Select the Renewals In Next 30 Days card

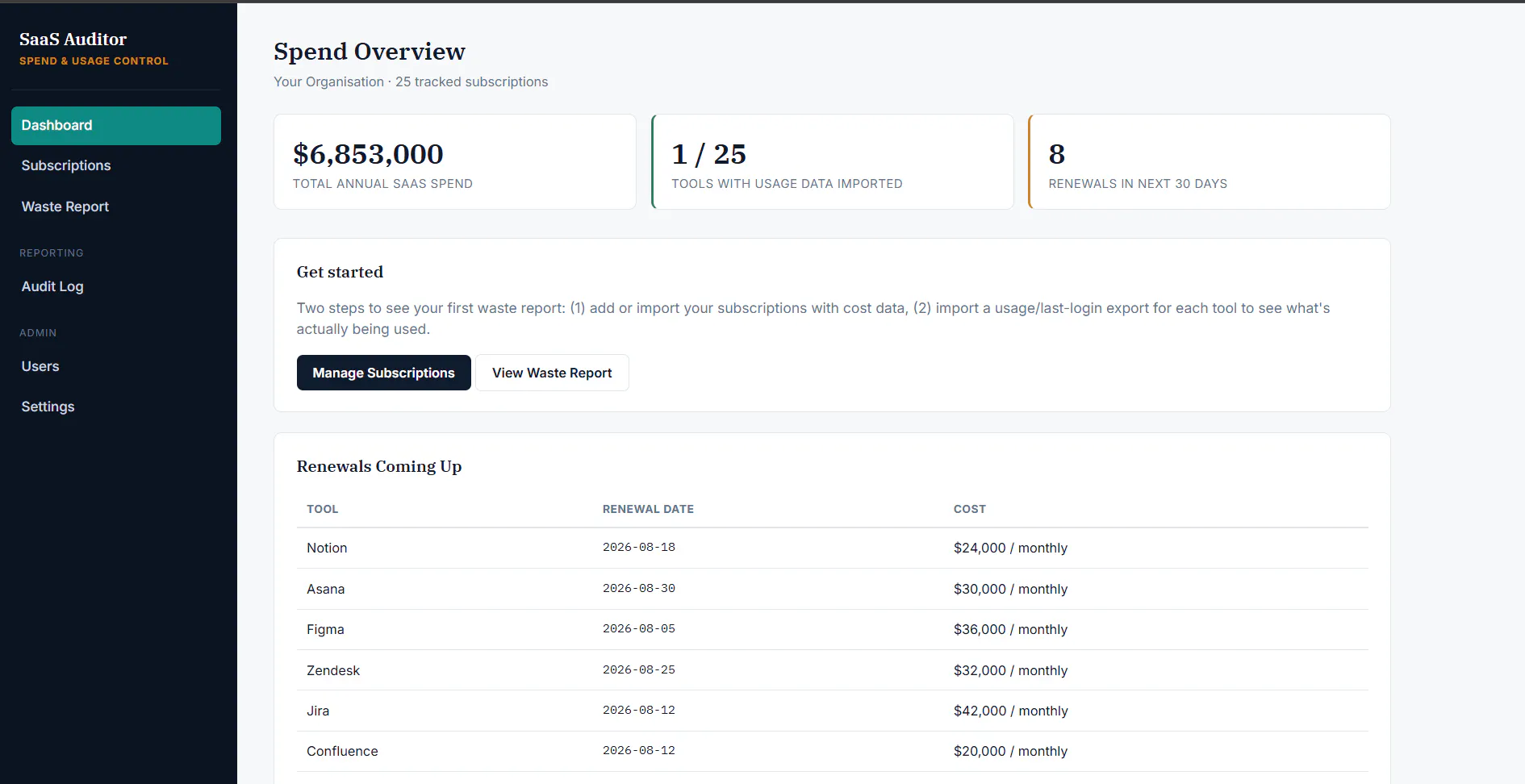[1210, 161]
